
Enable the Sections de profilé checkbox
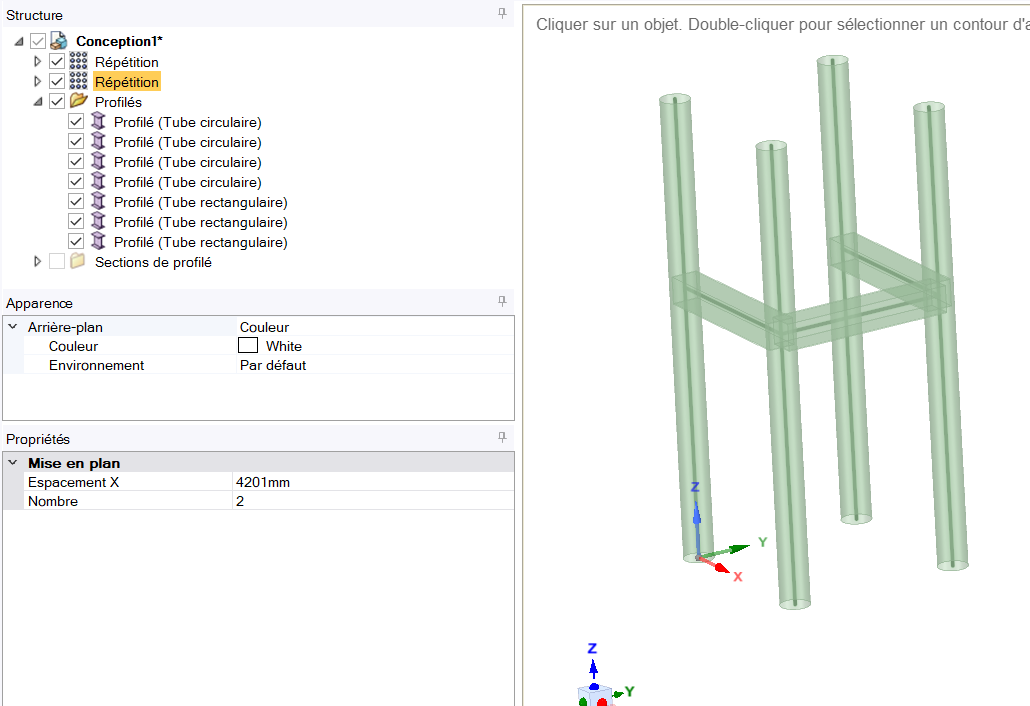[57, 262]
